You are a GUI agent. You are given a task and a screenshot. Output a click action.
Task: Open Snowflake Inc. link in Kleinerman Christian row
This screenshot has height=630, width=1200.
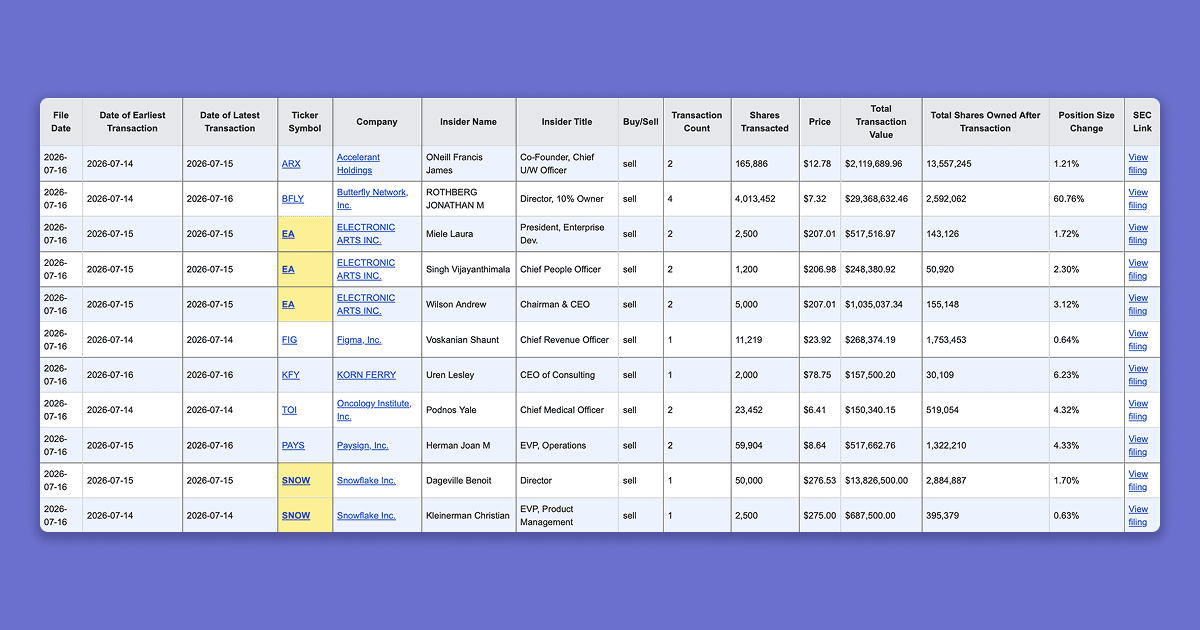pyautogui.click(x=366, y=515)
